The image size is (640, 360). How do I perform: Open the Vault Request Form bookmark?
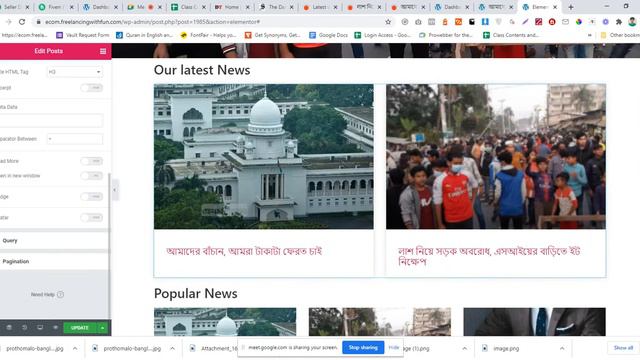[82, 35]
